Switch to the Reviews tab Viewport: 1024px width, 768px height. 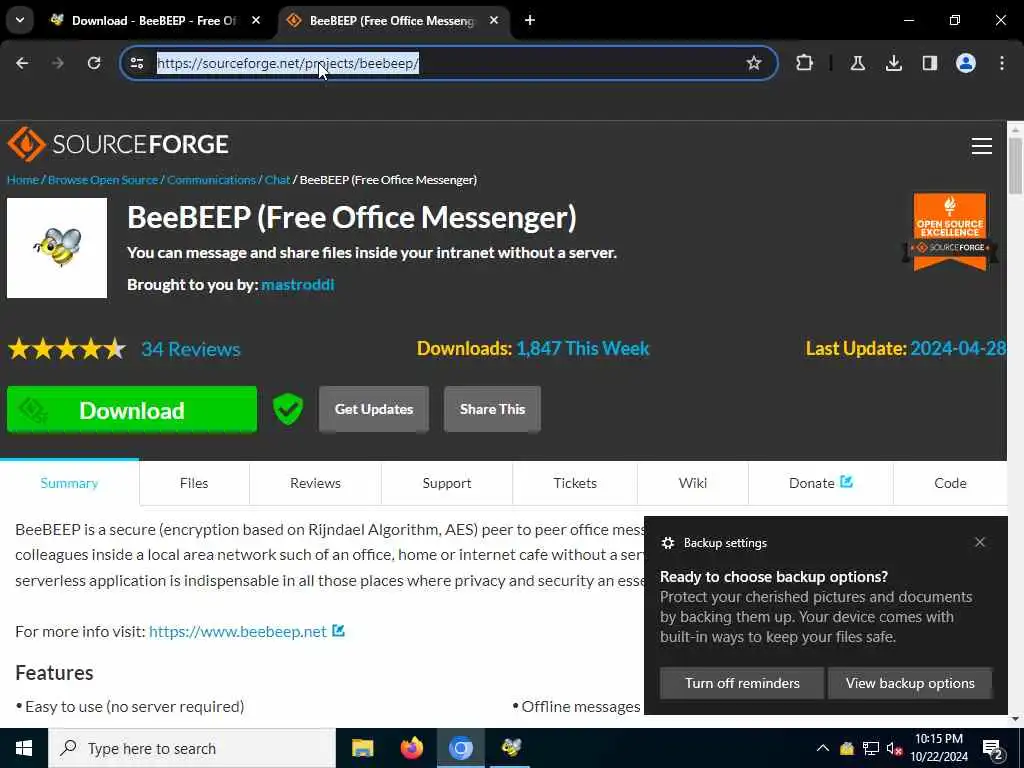point(315,483)
